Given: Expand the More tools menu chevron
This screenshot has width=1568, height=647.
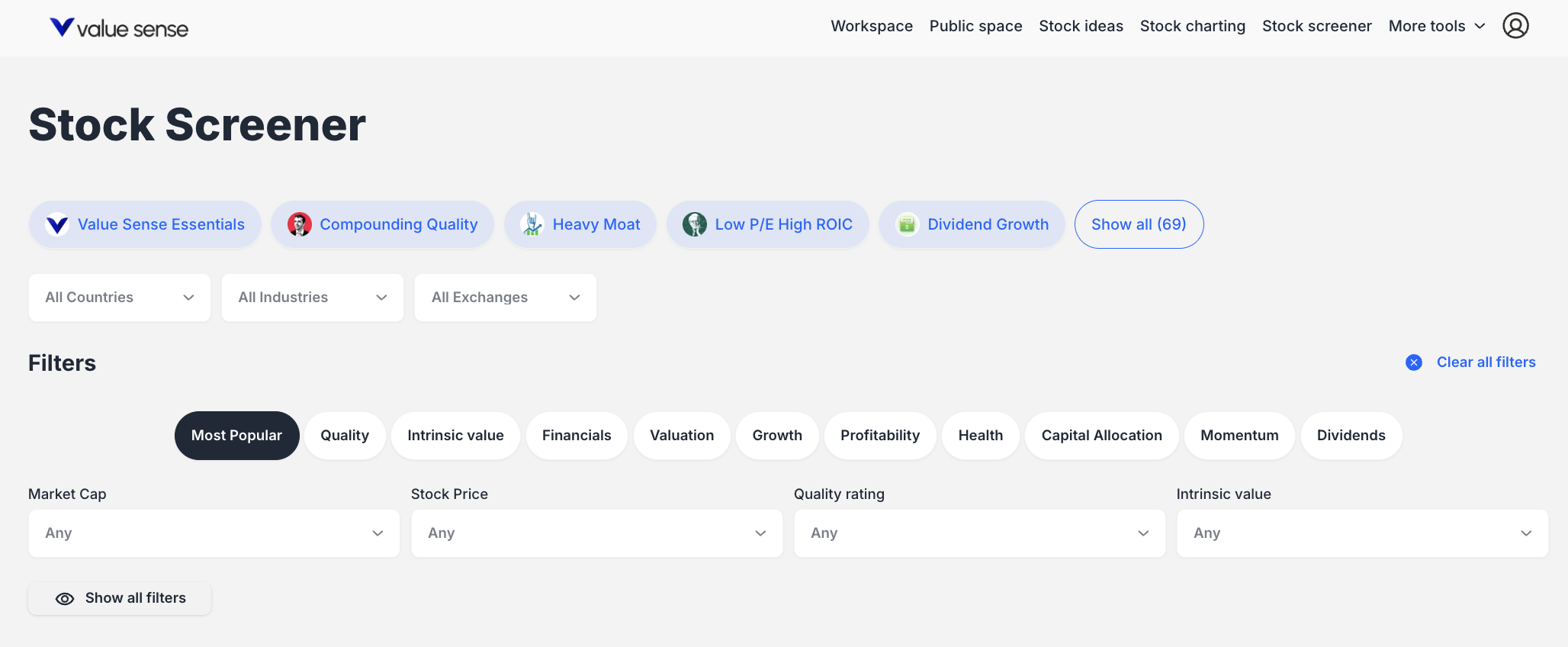Looking at the screenshot, I should click(1480, 26).
